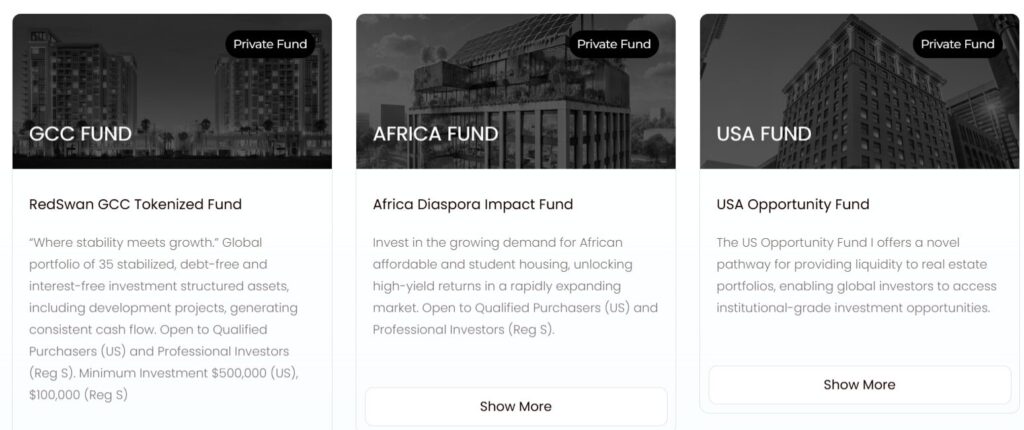The image size is (1024, 430).
Task: Click Private Fund badge on USA card
Action: click(957, 44)
